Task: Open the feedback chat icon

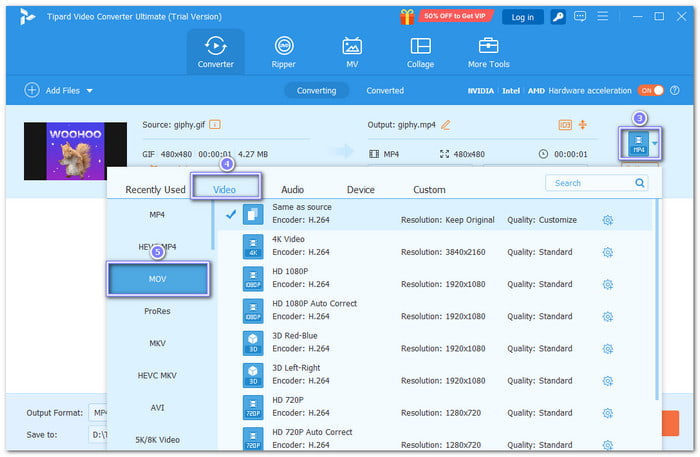Action: pyautogui.click(x=580, y=17)
